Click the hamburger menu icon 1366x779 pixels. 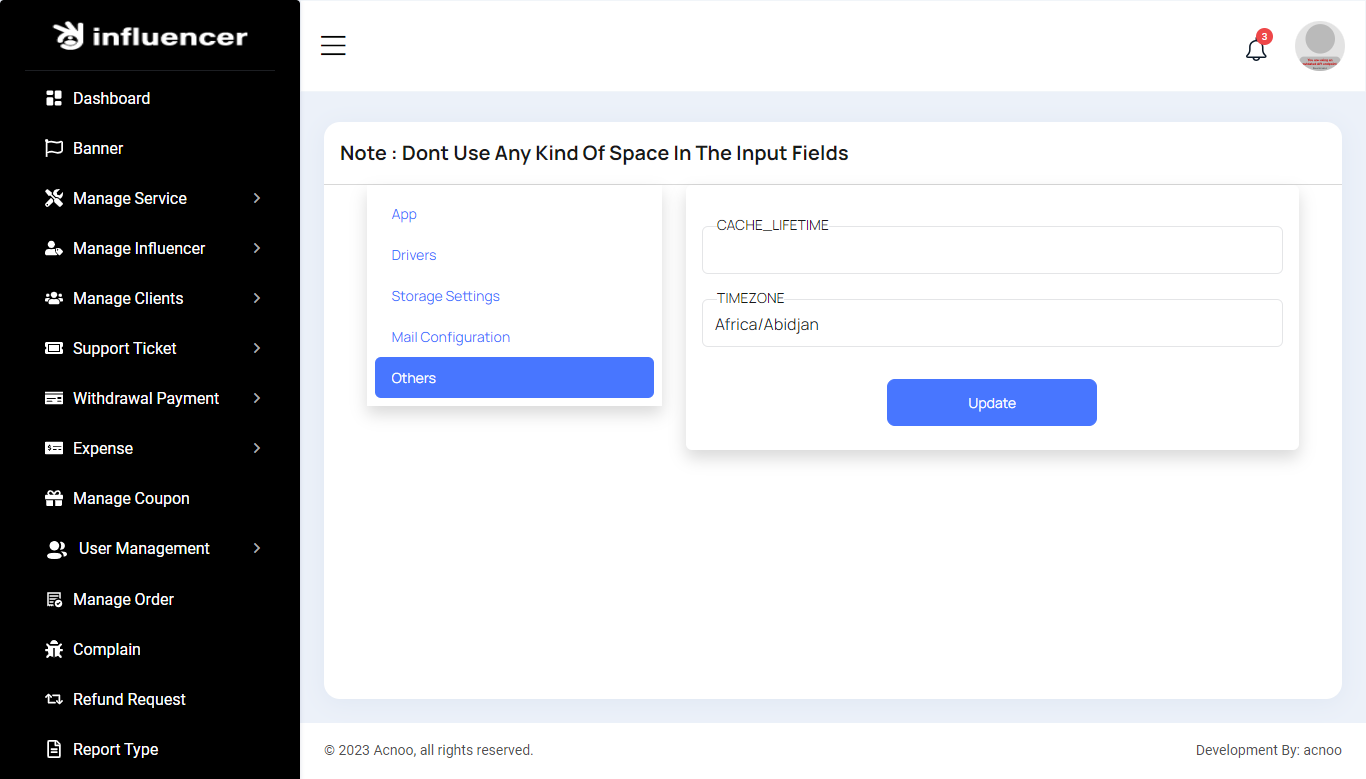(x=333, y=45)
